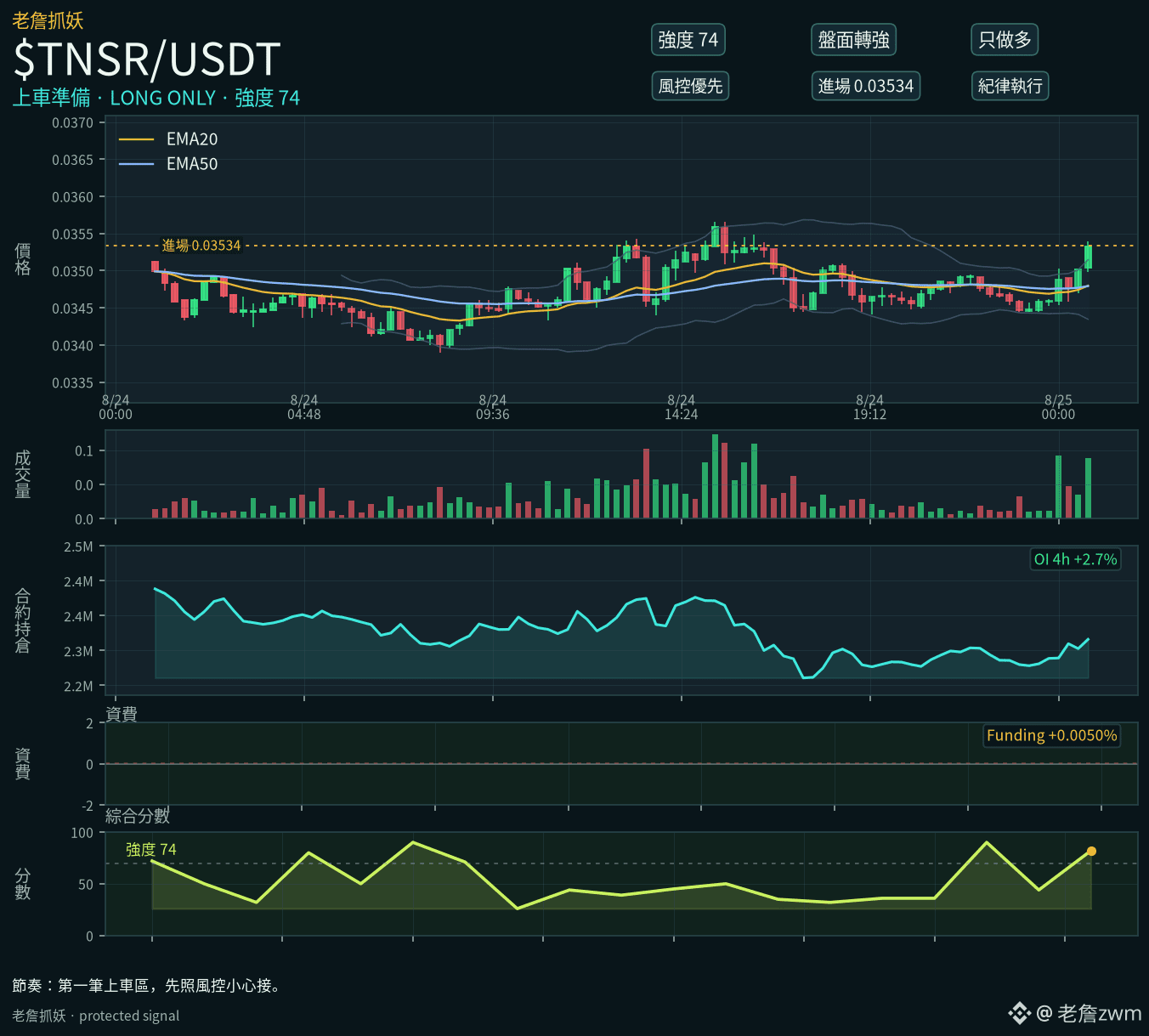Image resolution: width=1149 pixels, height=1036 pixels.
Task: Click the yellow 強度 74 label in the score panel
Action: point(151,850)
